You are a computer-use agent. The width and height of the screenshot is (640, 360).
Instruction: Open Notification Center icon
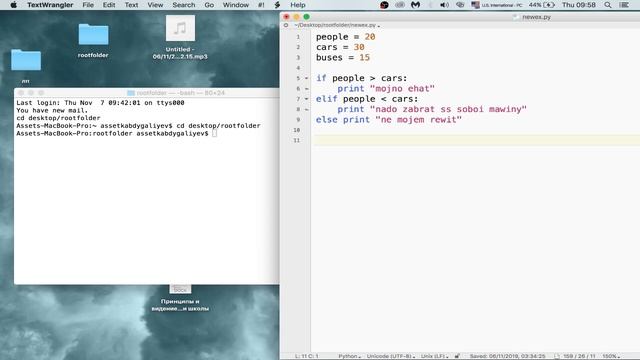[x=624, y=5]
